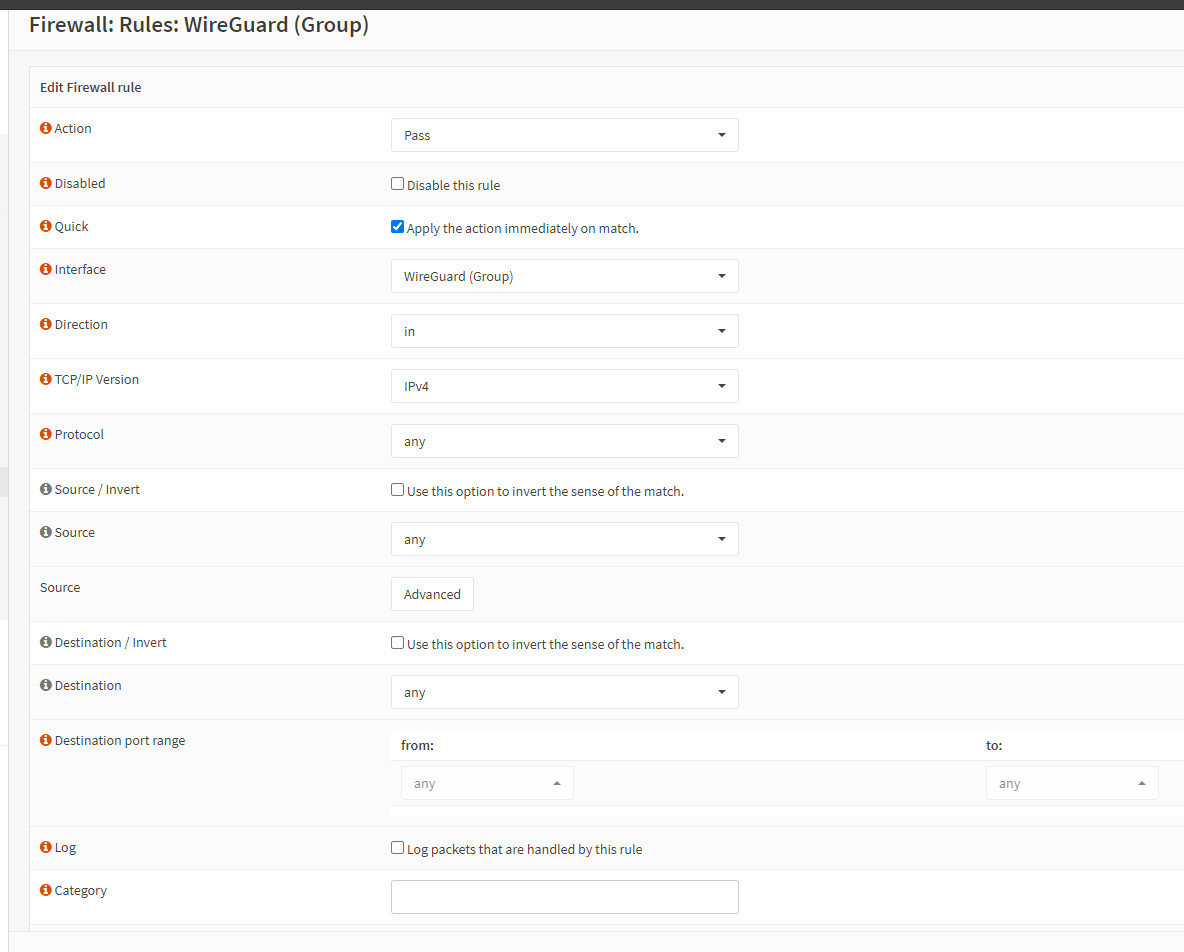The width and height of the screenshot is (1184, 952).
Task: Click the info icon beside Destination port range
Action: pos(45,740)
